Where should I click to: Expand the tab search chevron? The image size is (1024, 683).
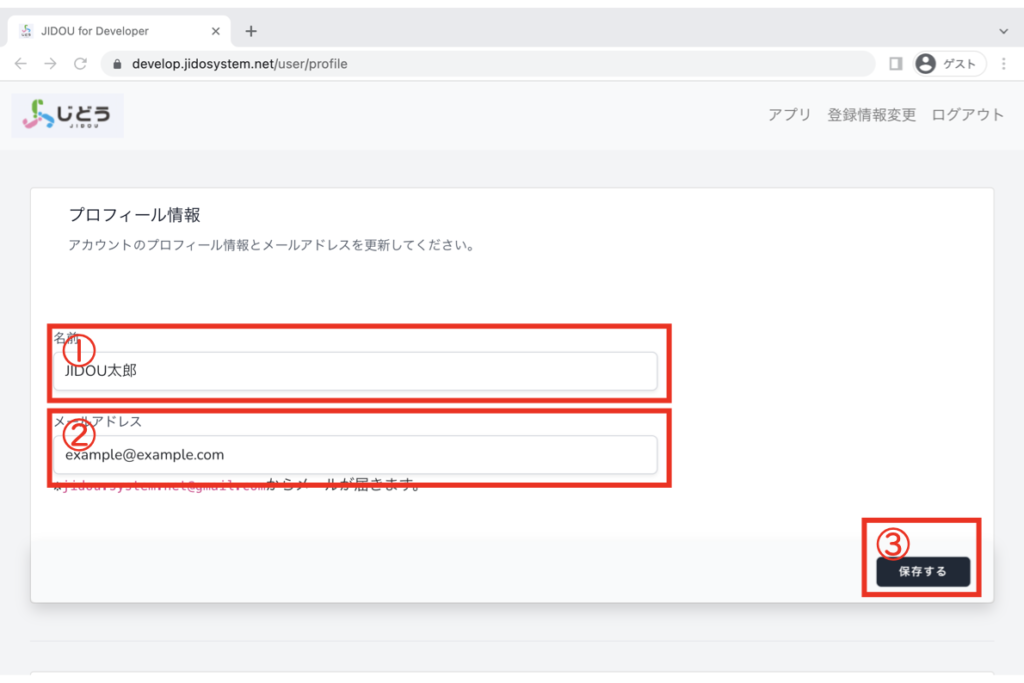pyautogui.click(x=1004, y=31)
